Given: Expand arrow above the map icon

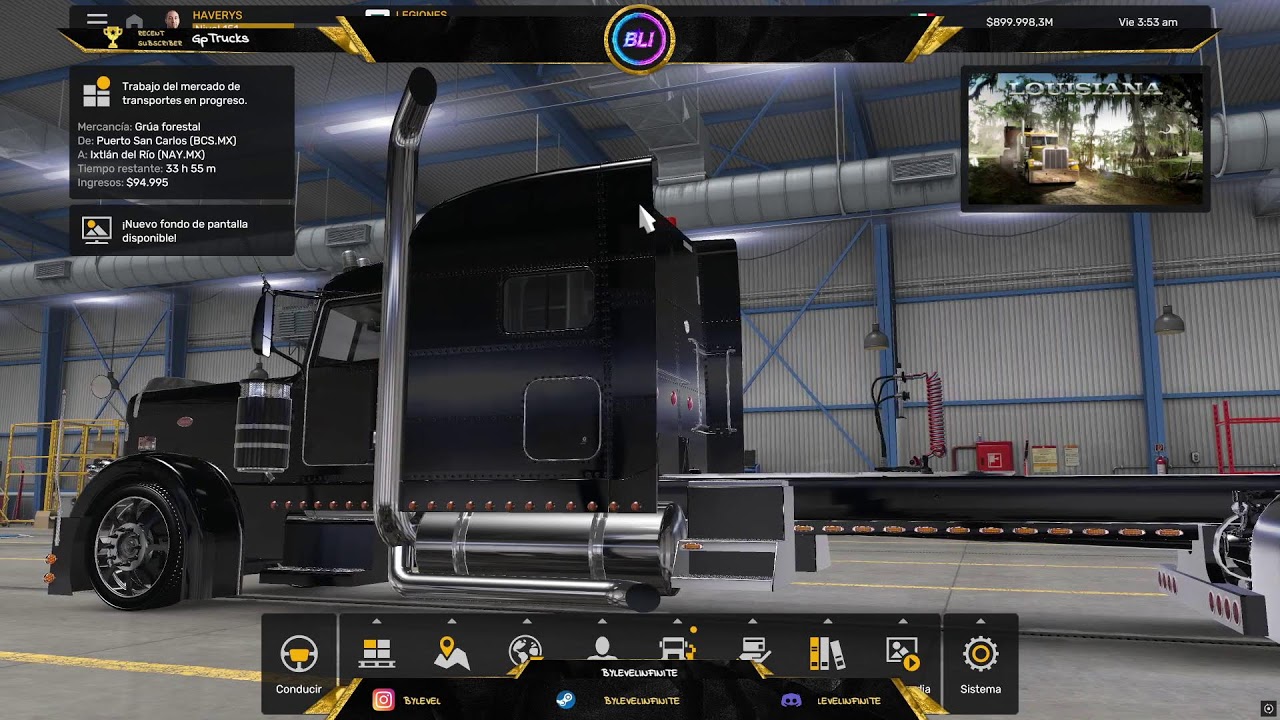Looking at the screenshot, I should point(452,621).
